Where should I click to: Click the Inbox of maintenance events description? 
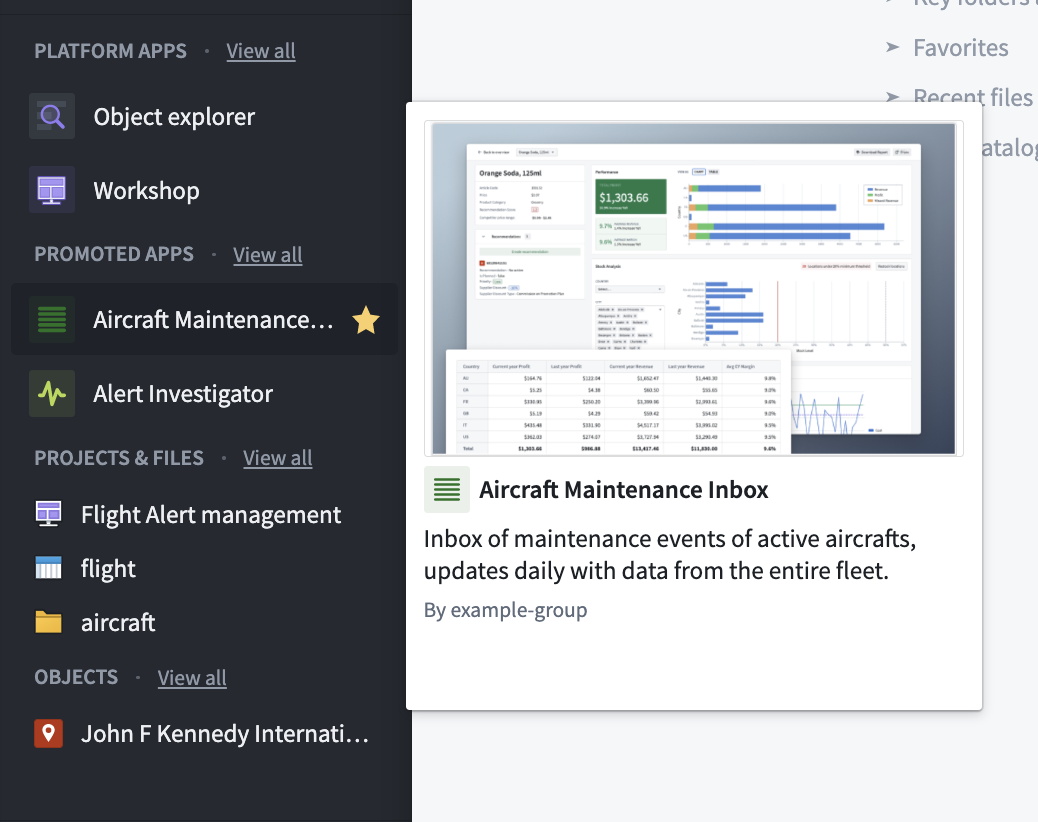tap(670, 555)
